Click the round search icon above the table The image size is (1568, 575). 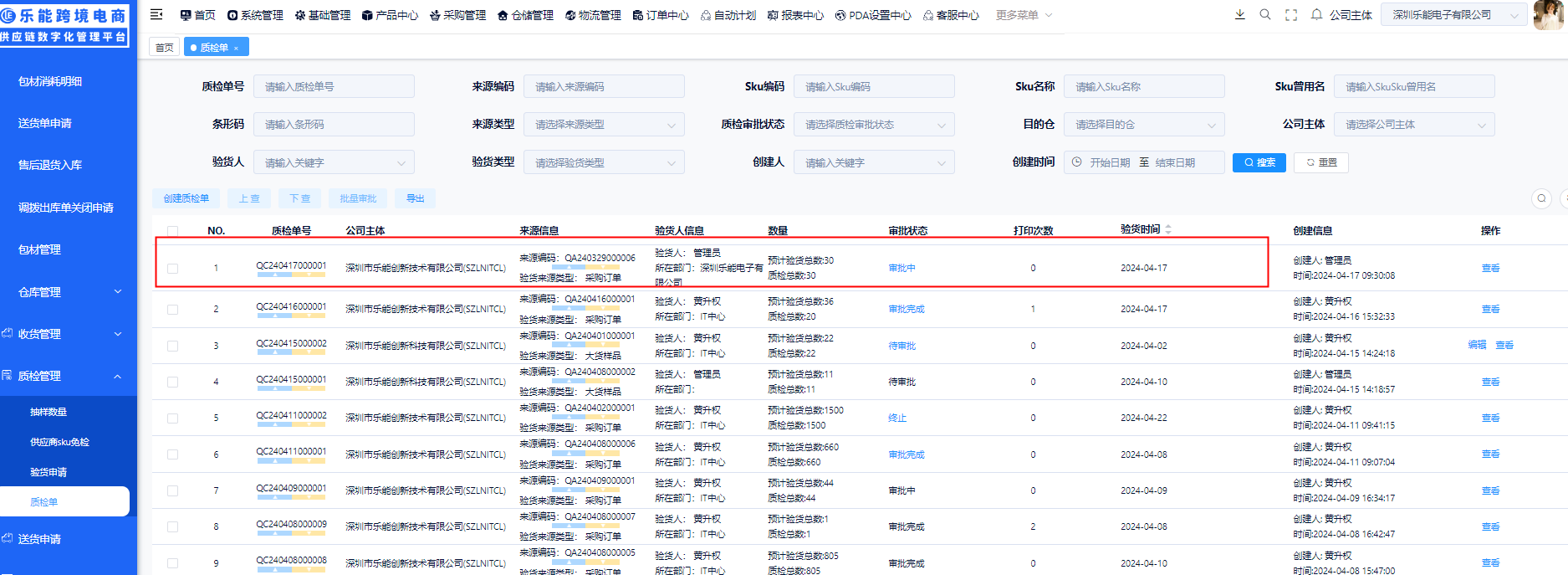click(1541, 198)
